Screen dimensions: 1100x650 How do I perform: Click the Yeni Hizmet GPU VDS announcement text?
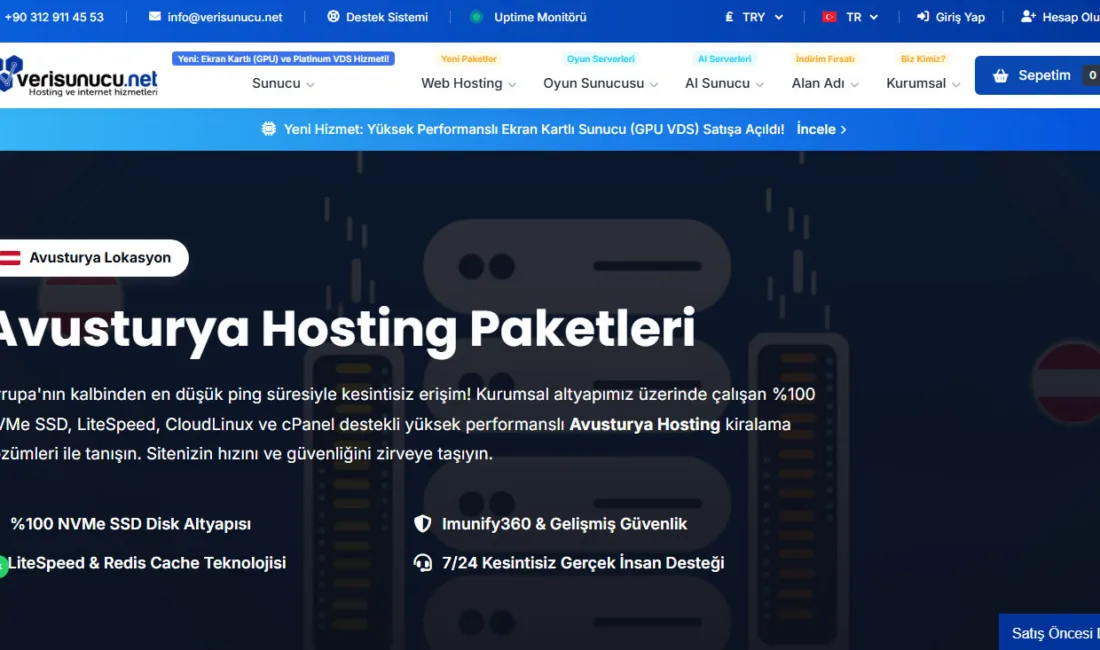534,129
